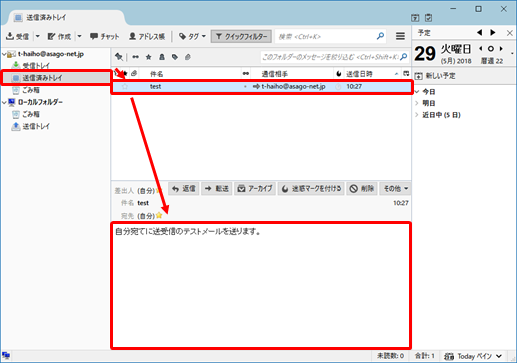The width and height of the screenshot is (517, 363).
Task: Click the アーカイブ archive button
Action: click(x=255, y=189)
